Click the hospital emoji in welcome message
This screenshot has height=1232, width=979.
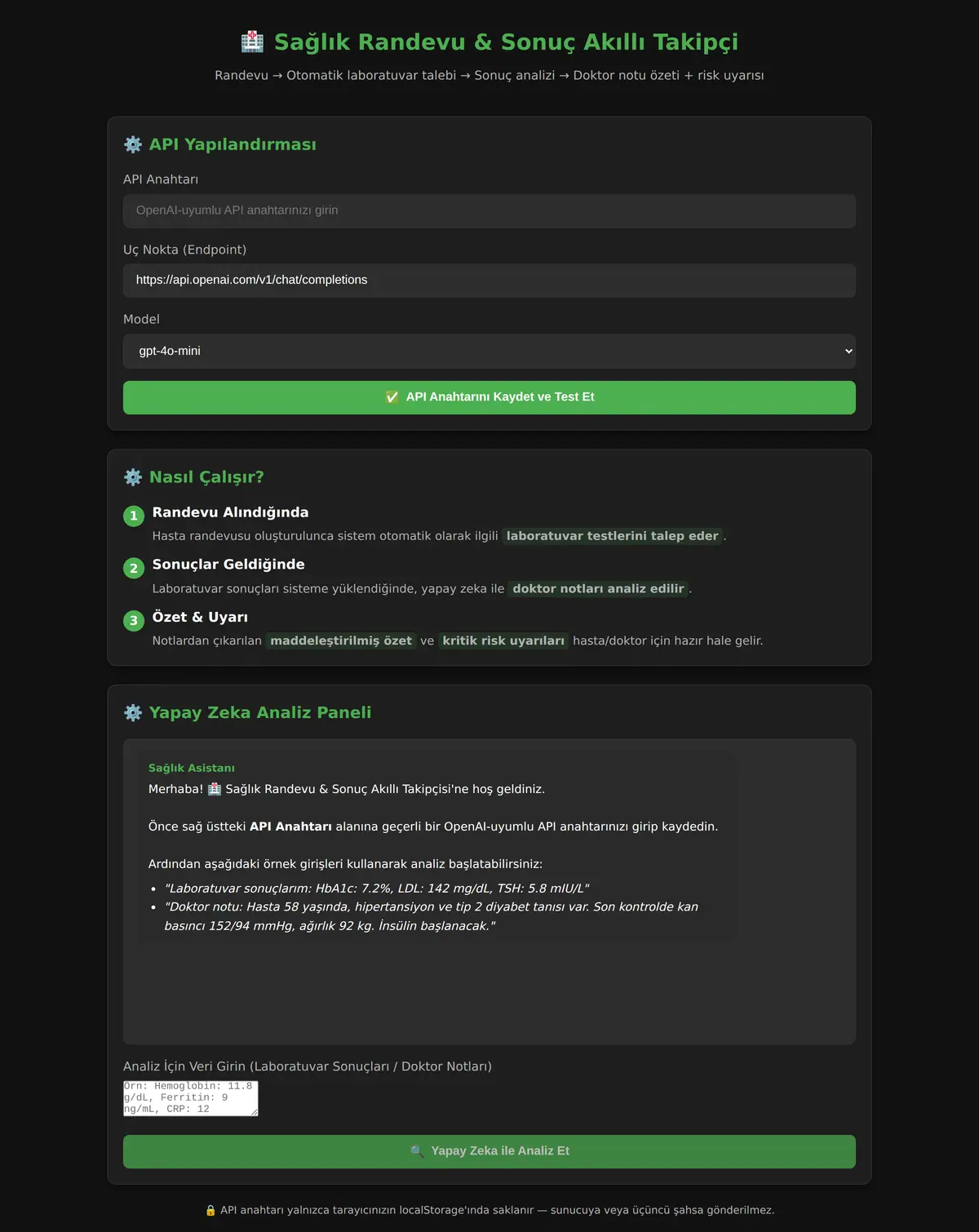click(x=215, y=789)
